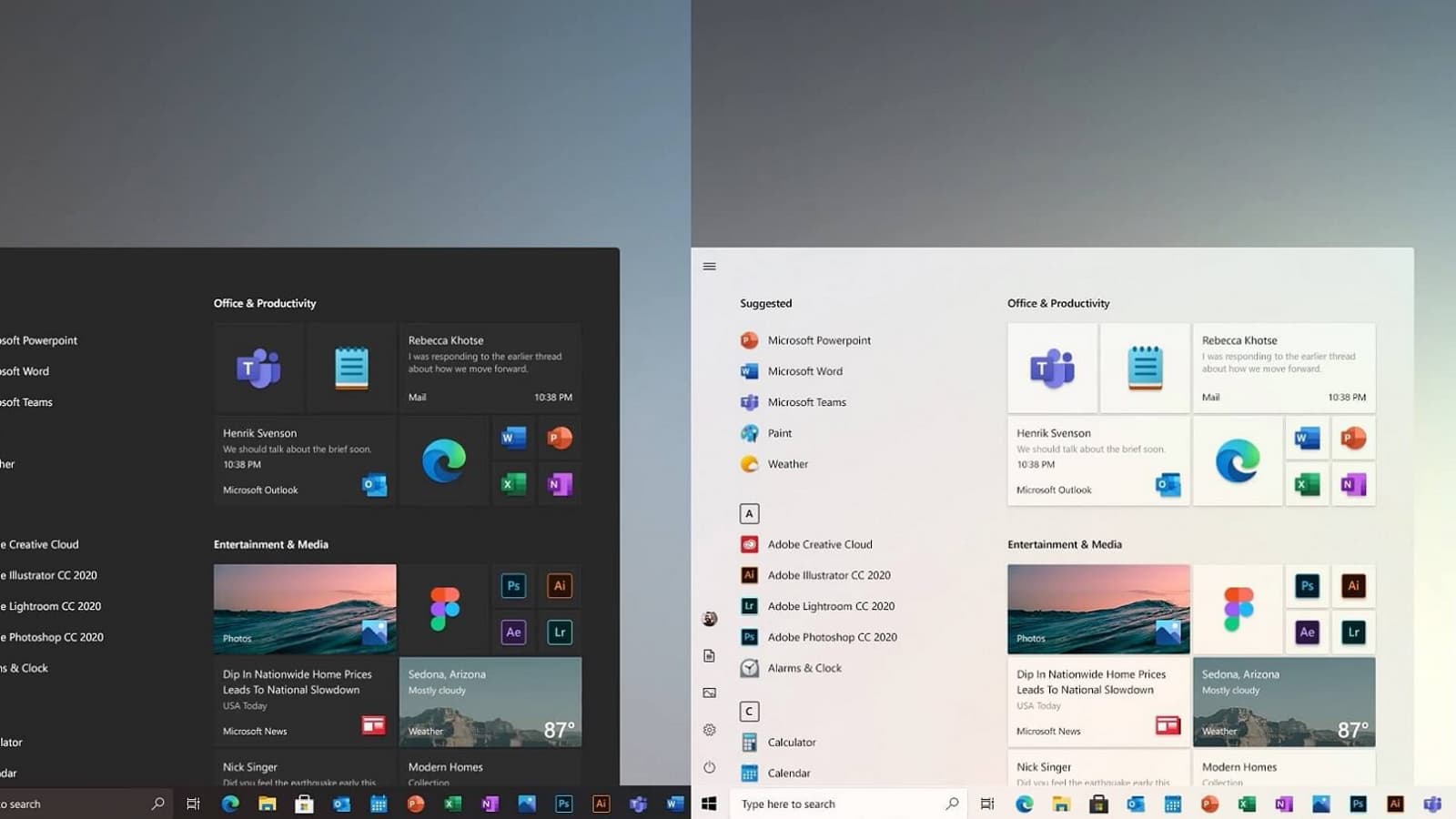The image size is (1456, 819).
Task: Click the user avatar in the light Start sidebar
Action: 710,619
